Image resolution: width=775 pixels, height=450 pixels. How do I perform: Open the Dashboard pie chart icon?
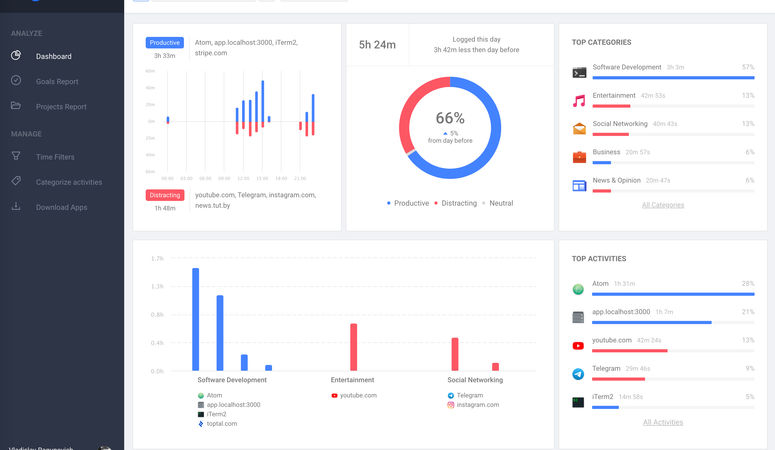[16, 55]
